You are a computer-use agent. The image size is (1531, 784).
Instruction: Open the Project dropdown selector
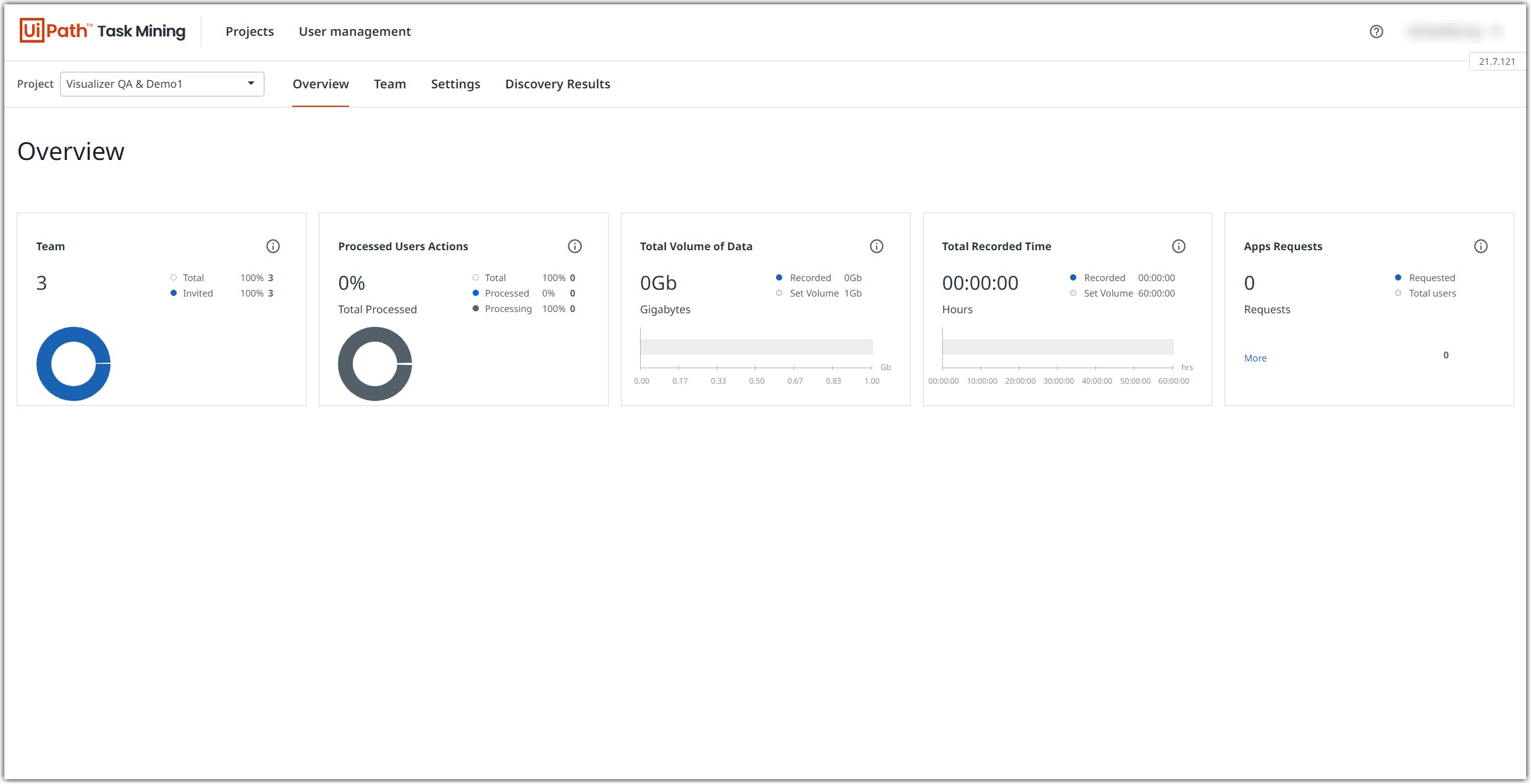(x=154, y=84)
